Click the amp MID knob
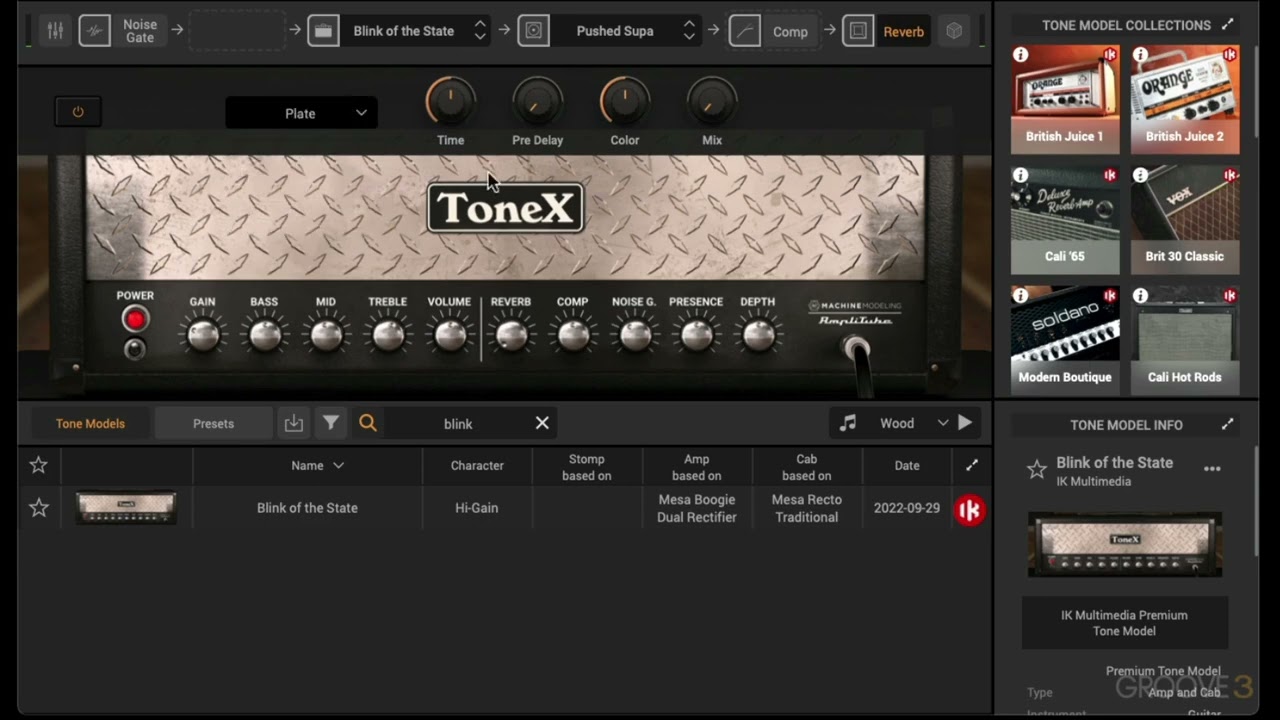 [x=326, y=335]
